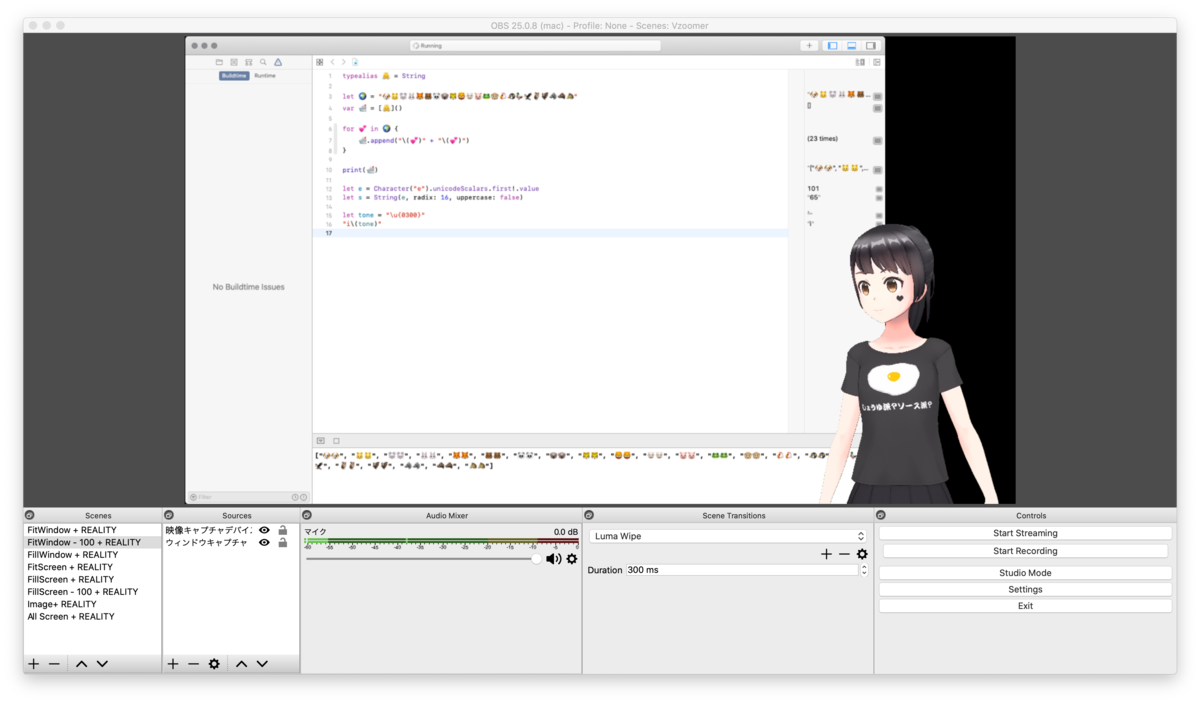1200x703 pixels.
Task: Mute the マイク audio speaker icon
Action: coord(553,559)
